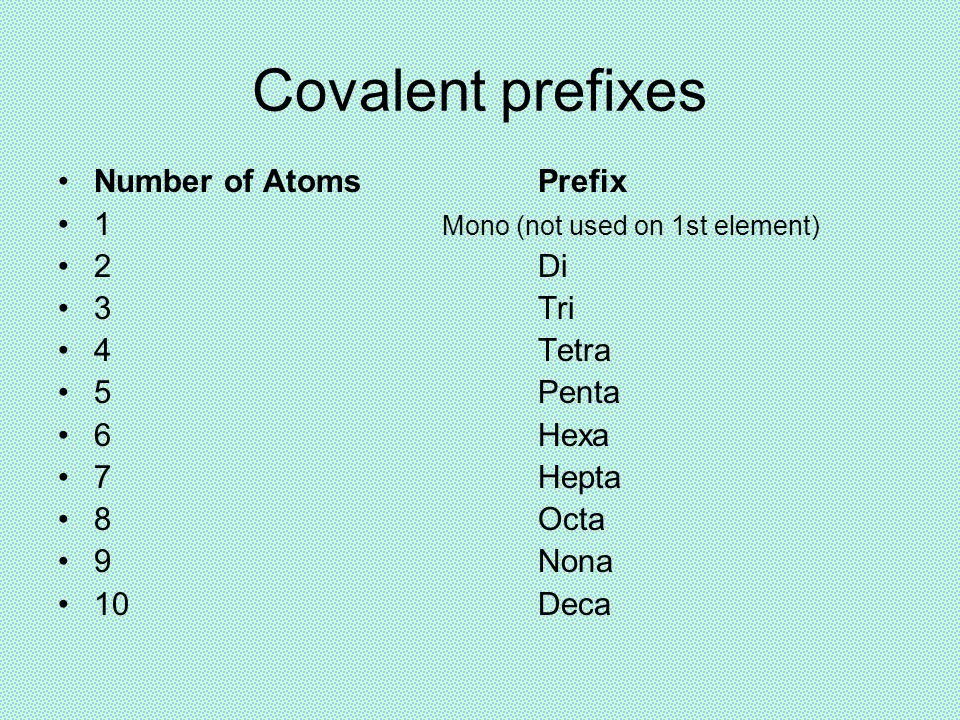The height and width of the screenshot is (720, 960).
Task: Select the 'Number of Atoms' heading
Action: pos(227,181)
